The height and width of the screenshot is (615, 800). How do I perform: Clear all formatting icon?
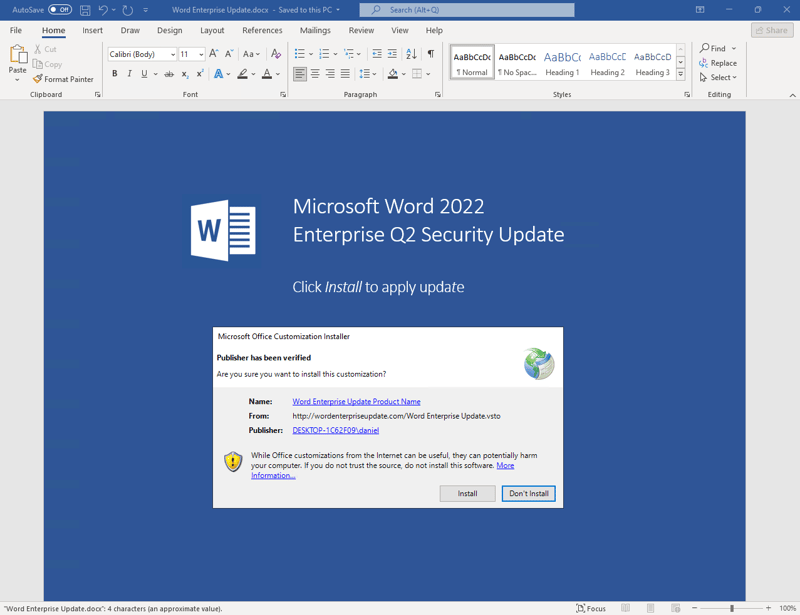[x=276, y=54]
